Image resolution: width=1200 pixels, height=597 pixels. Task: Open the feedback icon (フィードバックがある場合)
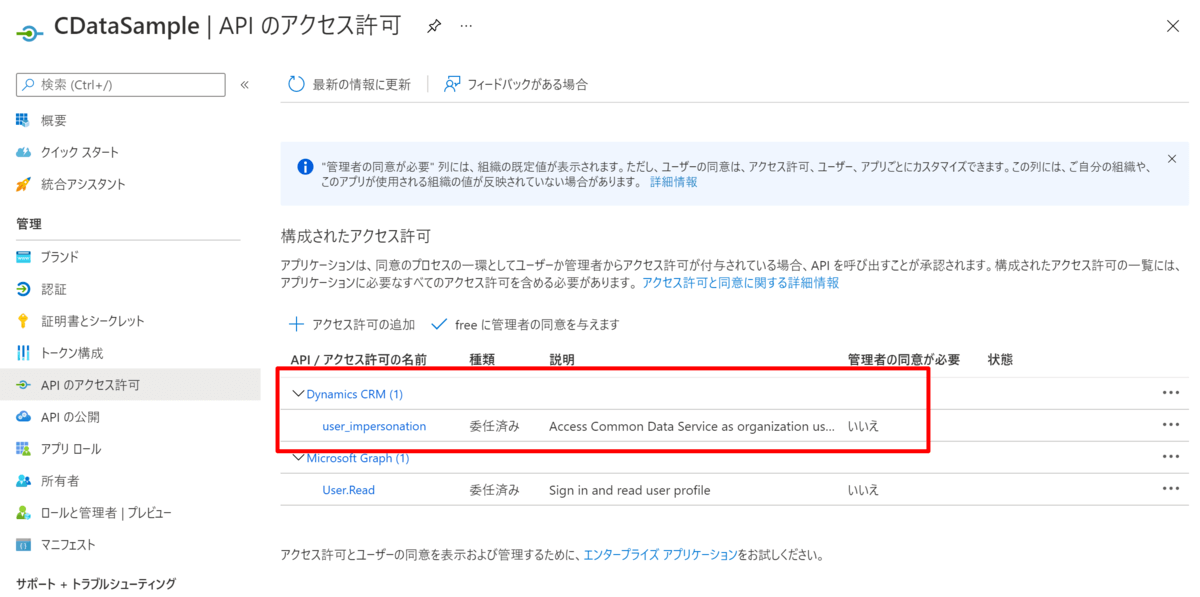point(453,85)
